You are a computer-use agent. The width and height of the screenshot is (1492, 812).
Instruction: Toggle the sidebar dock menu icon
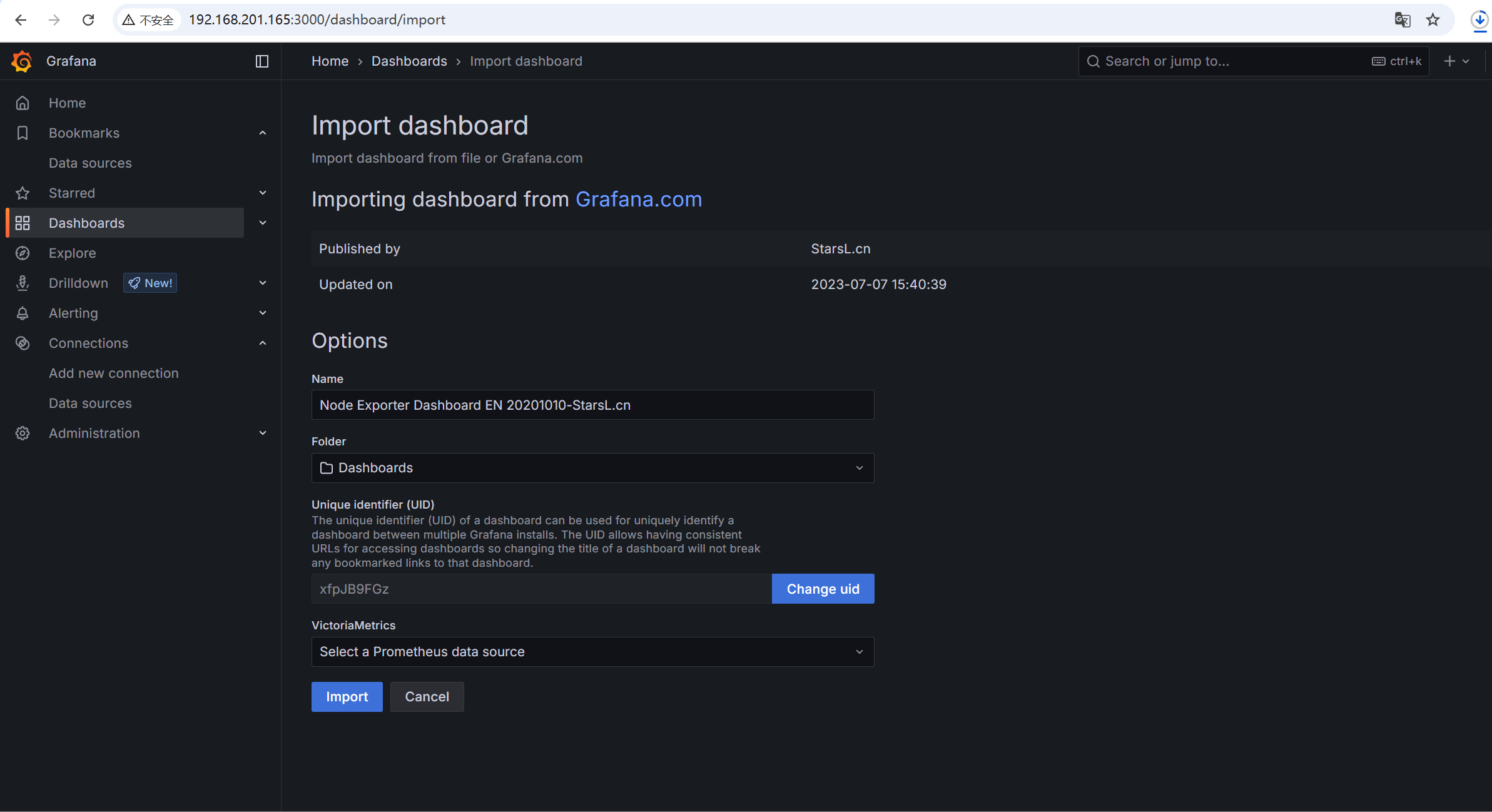tap(262, 61)
